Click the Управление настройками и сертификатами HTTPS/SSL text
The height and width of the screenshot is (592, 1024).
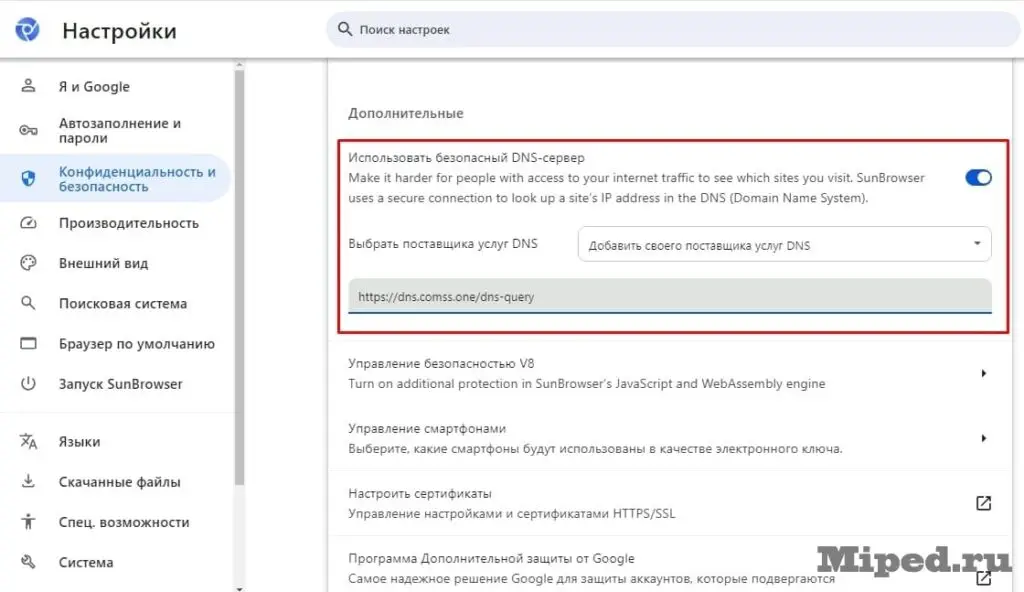click(511, 514)
